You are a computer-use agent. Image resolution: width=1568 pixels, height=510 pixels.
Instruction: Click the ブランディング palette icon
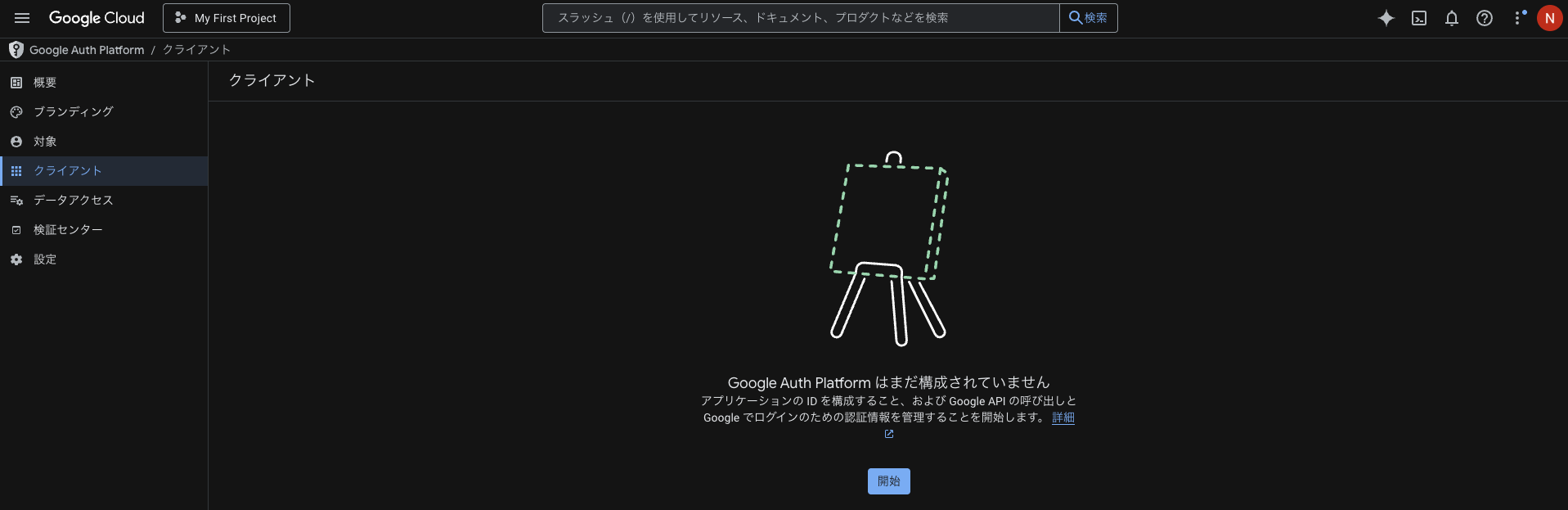coord(16,112)
